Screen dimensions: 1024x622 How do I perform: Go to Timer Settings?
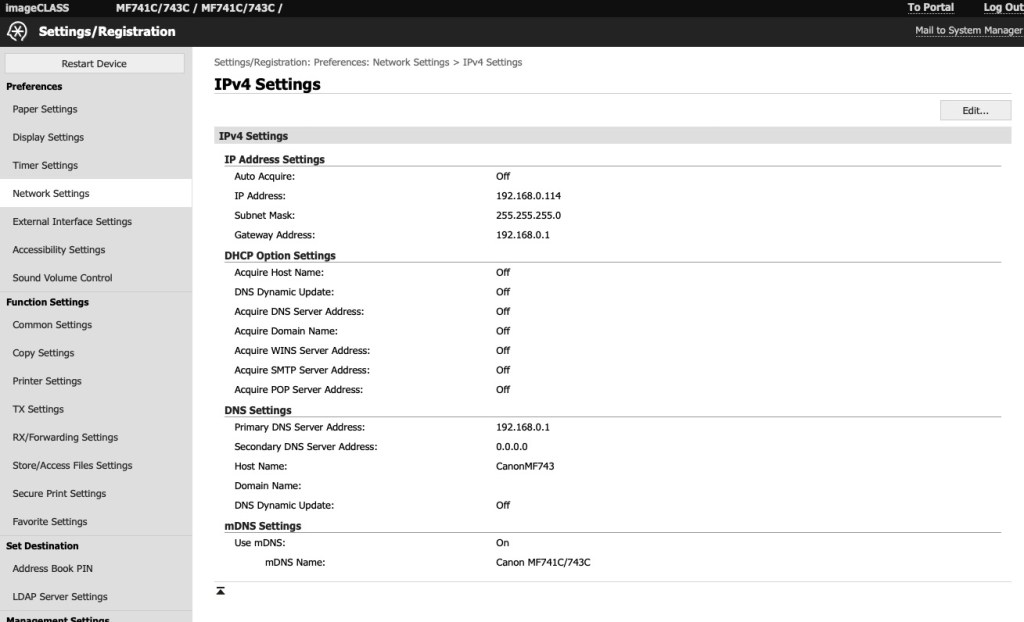(x=45, y=165)
